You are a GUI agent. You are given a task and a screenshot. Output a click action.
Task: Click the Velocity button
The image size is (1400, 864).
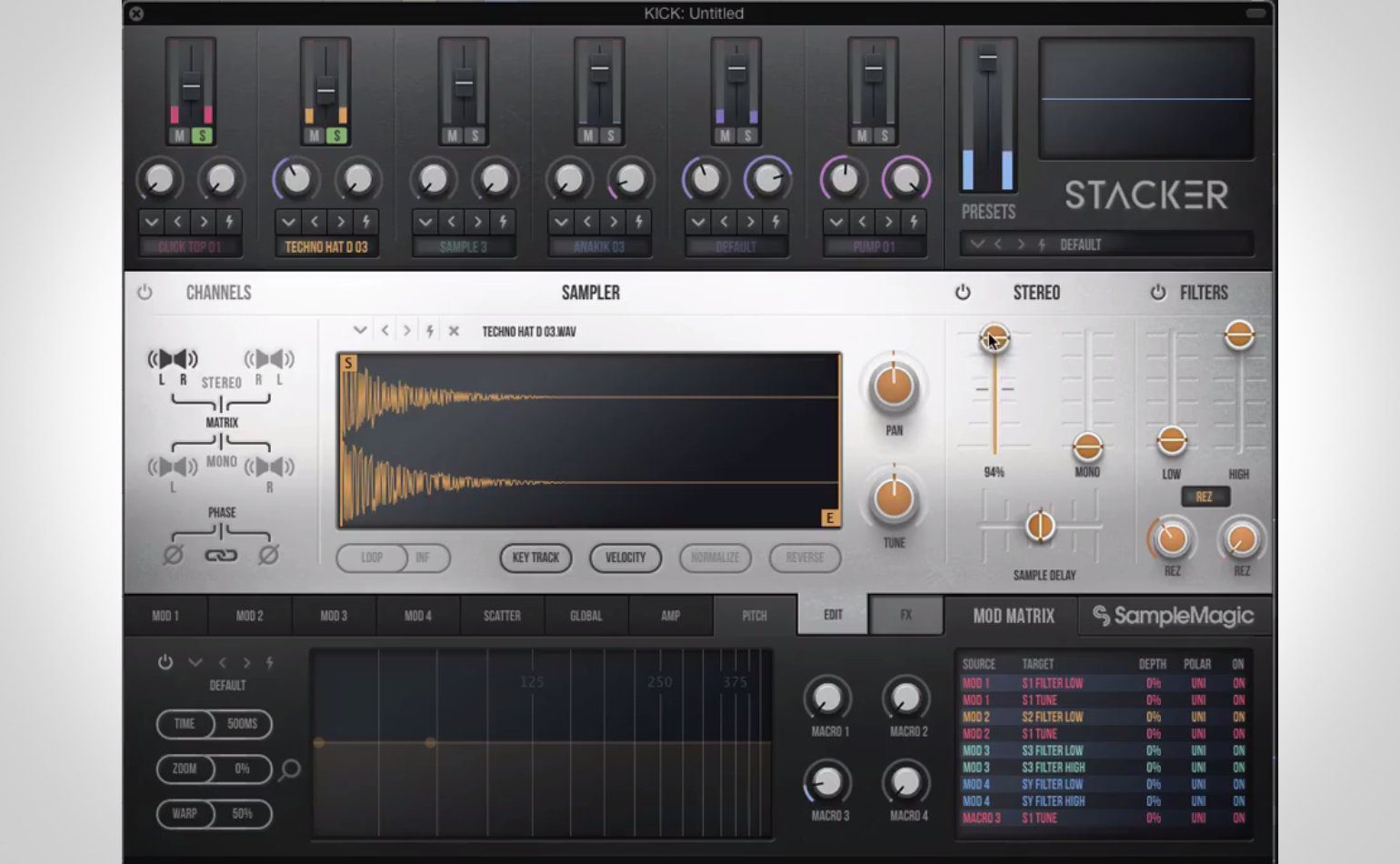pos(625,558)
